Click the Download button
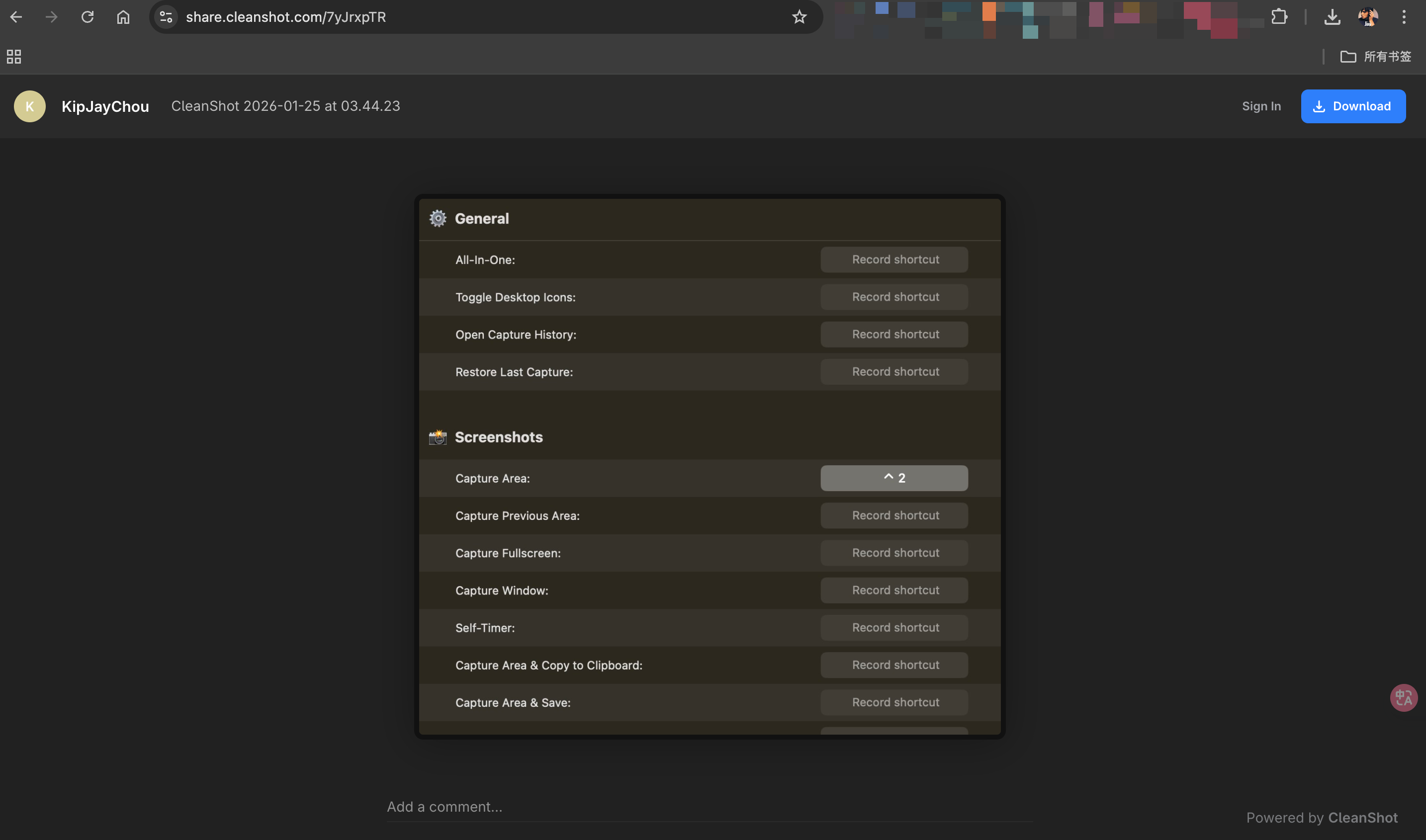 click(x=1352, y=106)
